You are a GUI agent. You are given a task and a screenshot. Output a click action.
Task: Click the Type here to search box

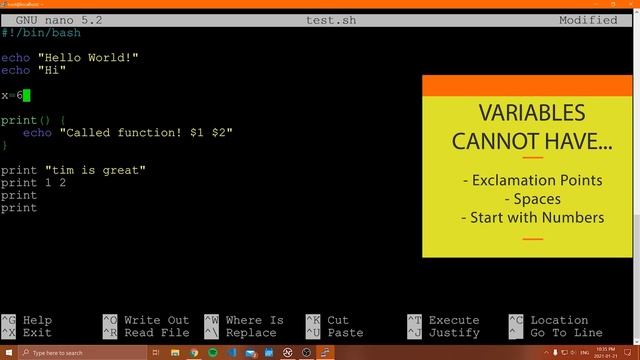pyautogui.click(x=82, y=353)
